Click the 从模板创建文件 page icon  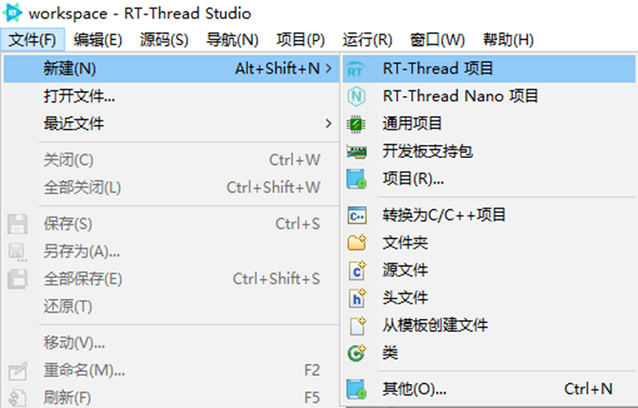click(x=357, y=325)
